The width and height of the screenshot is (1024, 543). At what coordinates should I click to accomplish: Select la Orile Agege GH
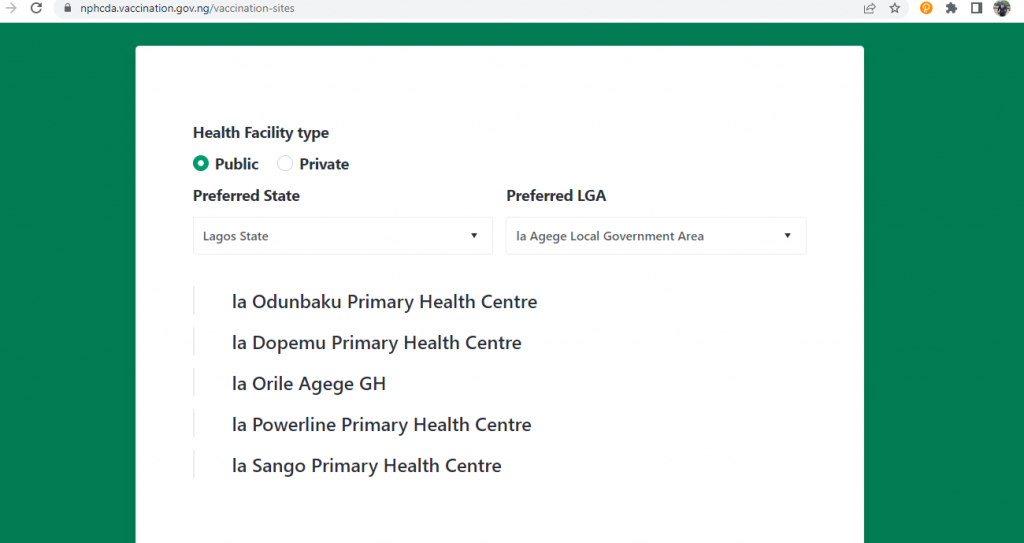(x=309, y=384)
